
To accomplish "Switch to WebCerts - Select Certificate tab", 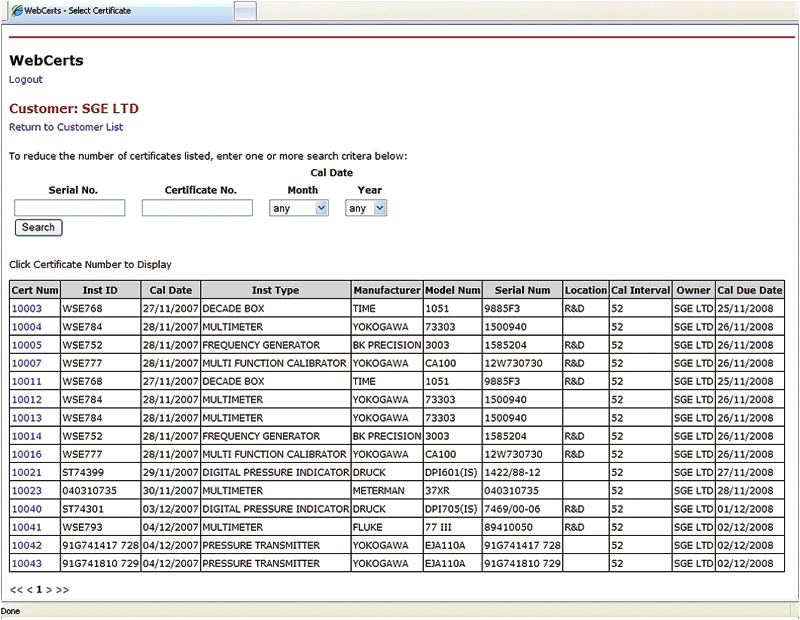I will point(115,10).
